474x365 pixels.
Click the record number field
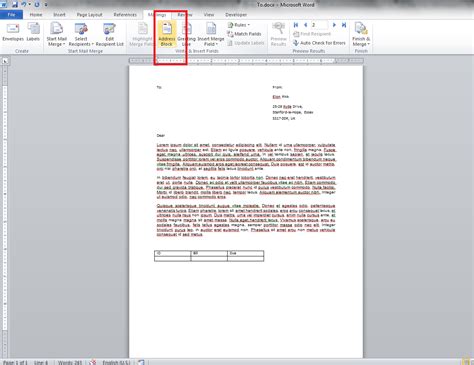(x=319, y=25)
